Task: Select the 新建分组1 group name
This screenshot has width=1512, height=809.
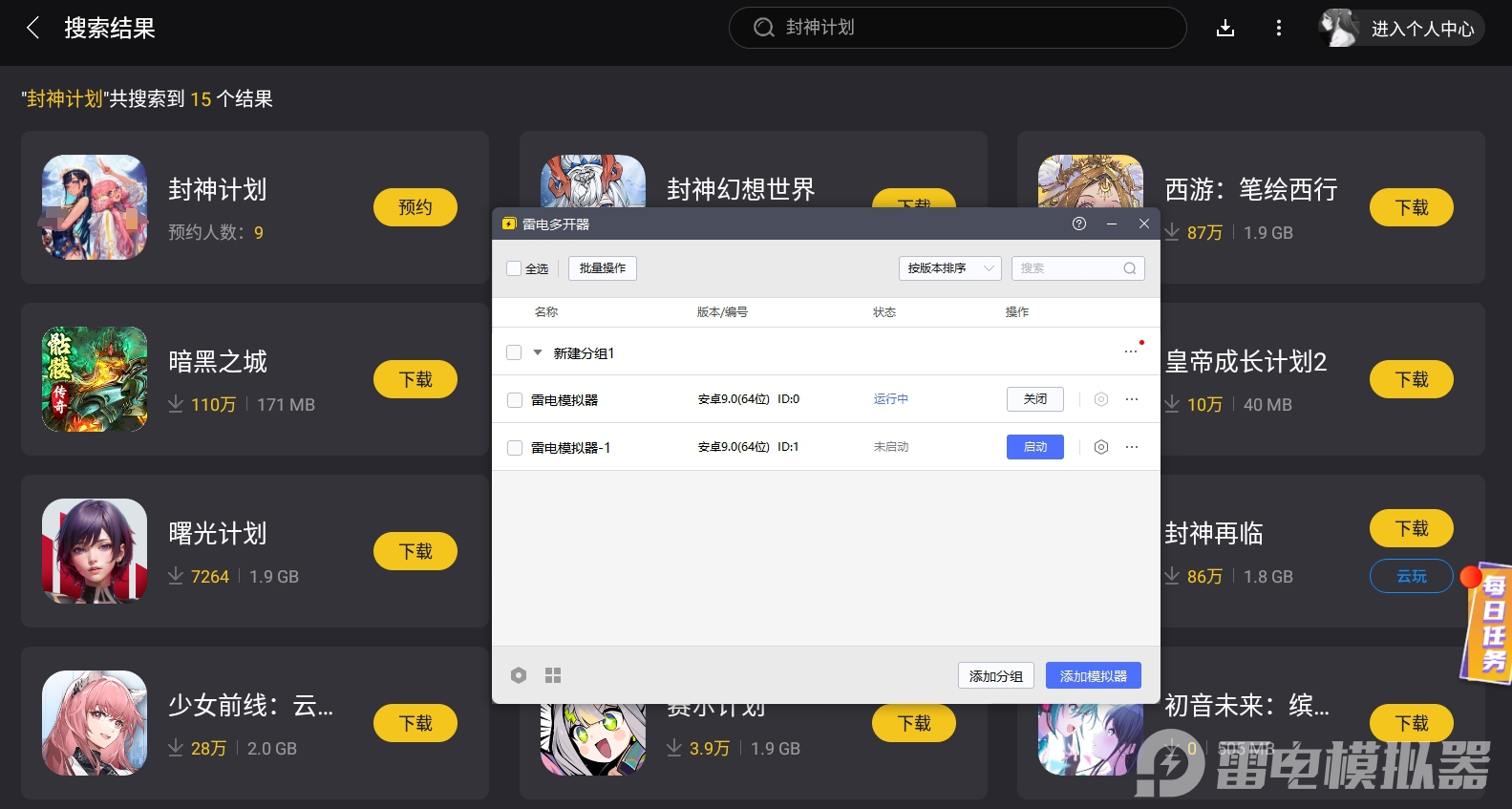Action: point(585,353)
